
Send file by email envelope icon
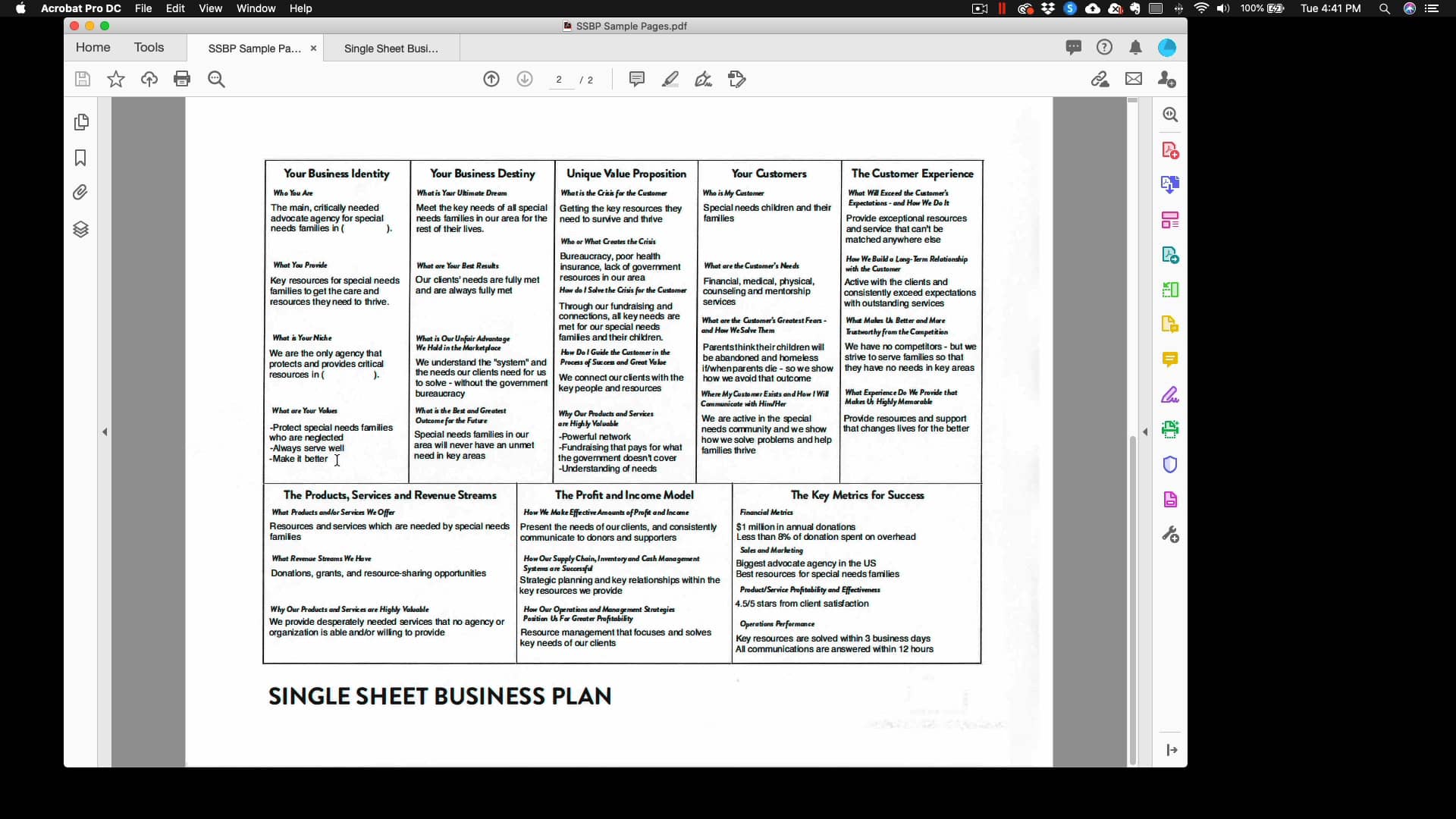coord(1134,79)
